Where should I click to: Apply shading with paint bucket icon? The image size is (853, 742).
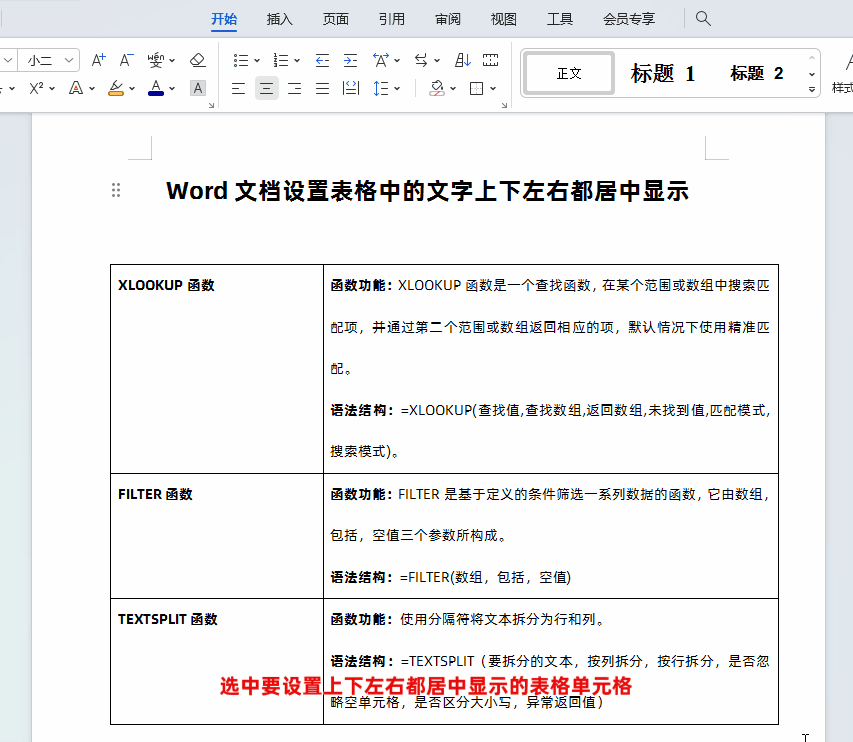pyautogui.click(x=437, y=88)
